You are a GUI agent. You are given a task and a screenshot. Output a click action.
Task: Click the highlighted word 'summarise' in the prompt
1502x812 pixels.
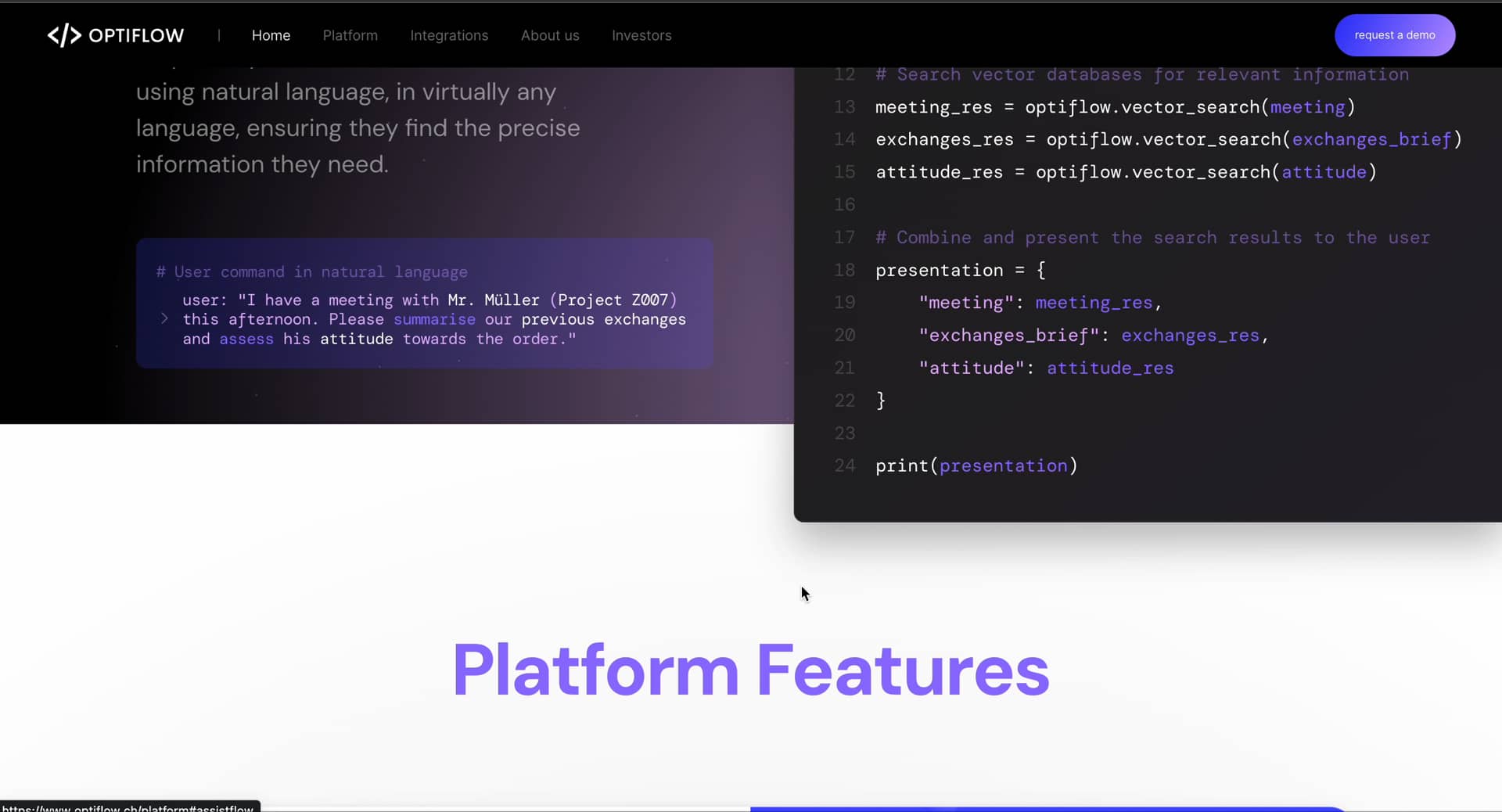pos(433,319)
